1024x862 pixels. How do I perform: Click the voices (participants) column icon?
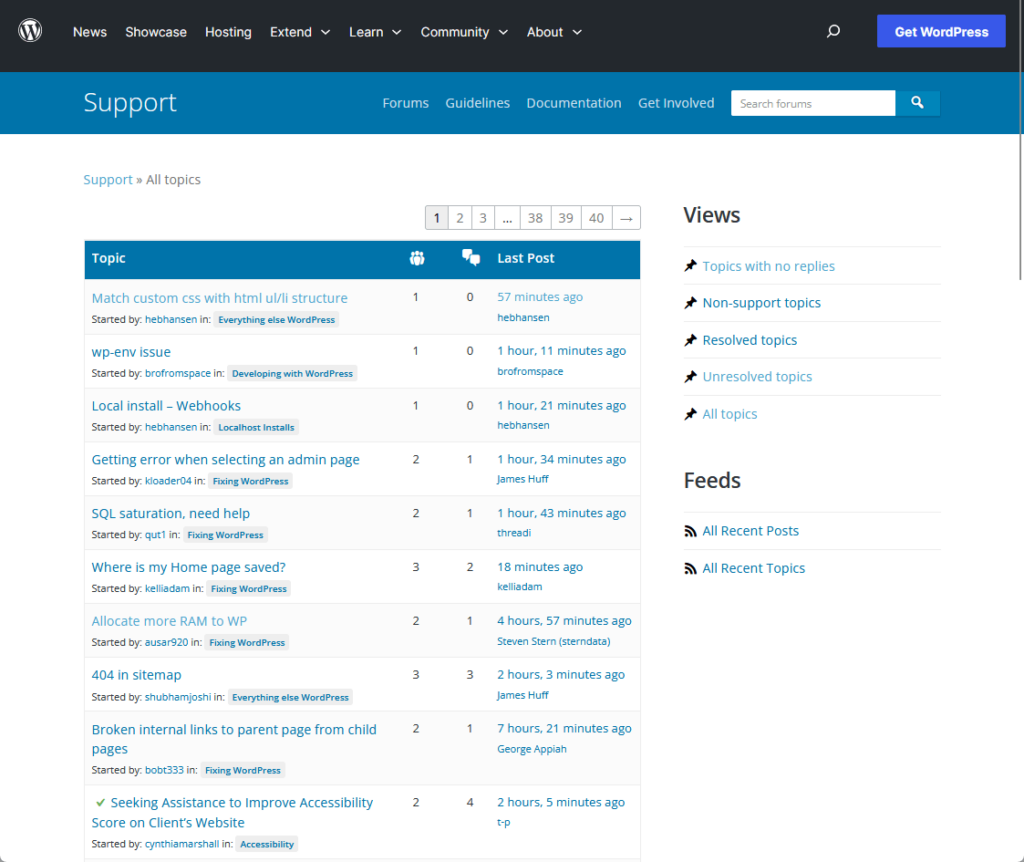click(417, 259)
